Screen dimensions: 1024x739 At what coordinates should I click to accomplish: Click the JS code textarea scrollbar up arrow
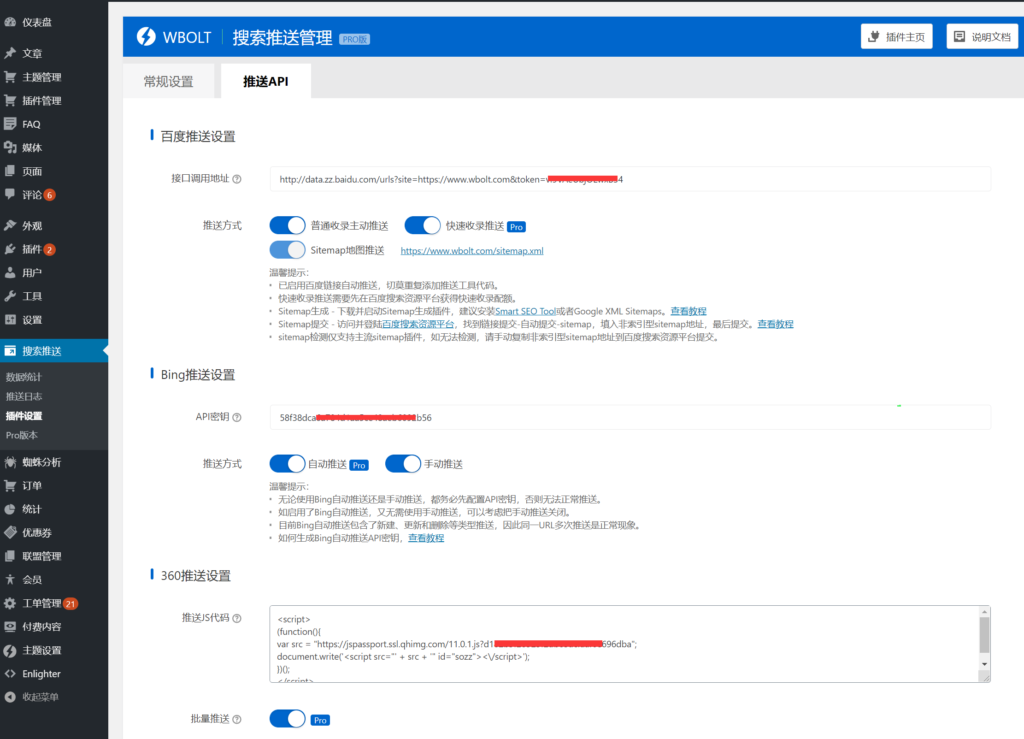pos(984,612)
